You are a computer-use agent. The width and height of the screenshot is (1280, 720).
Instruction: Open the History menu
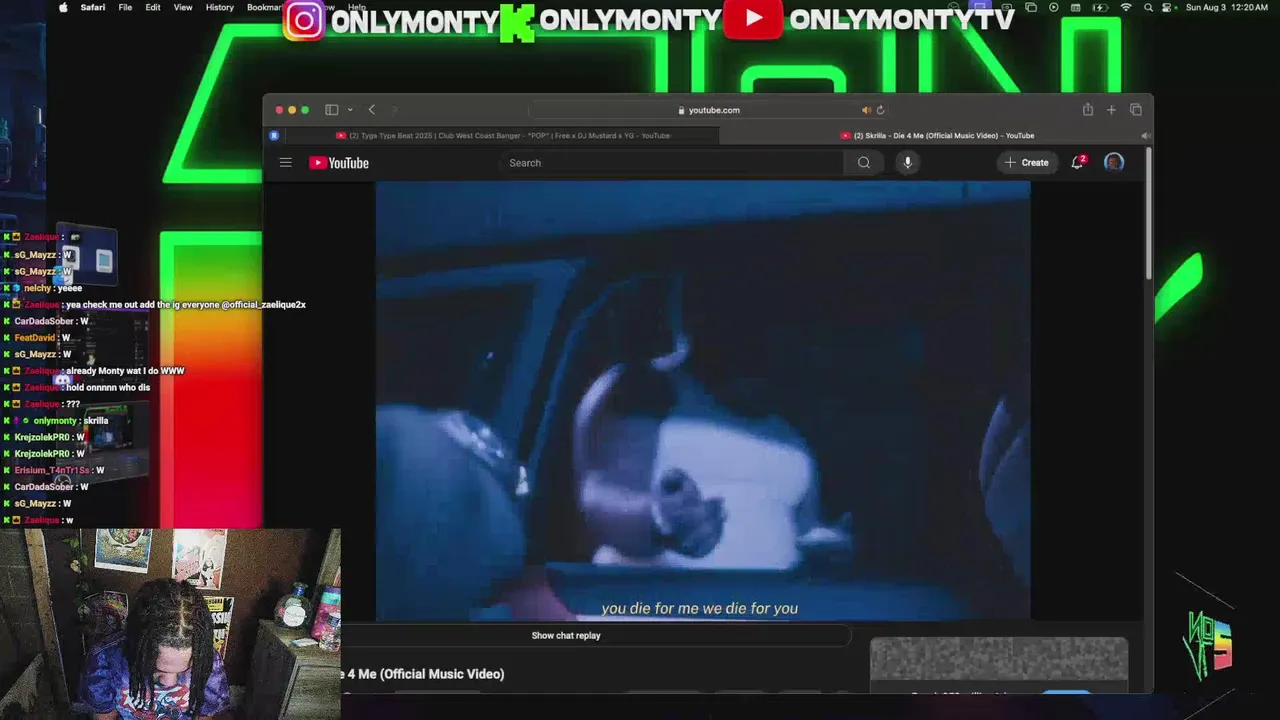pos(219,7)
